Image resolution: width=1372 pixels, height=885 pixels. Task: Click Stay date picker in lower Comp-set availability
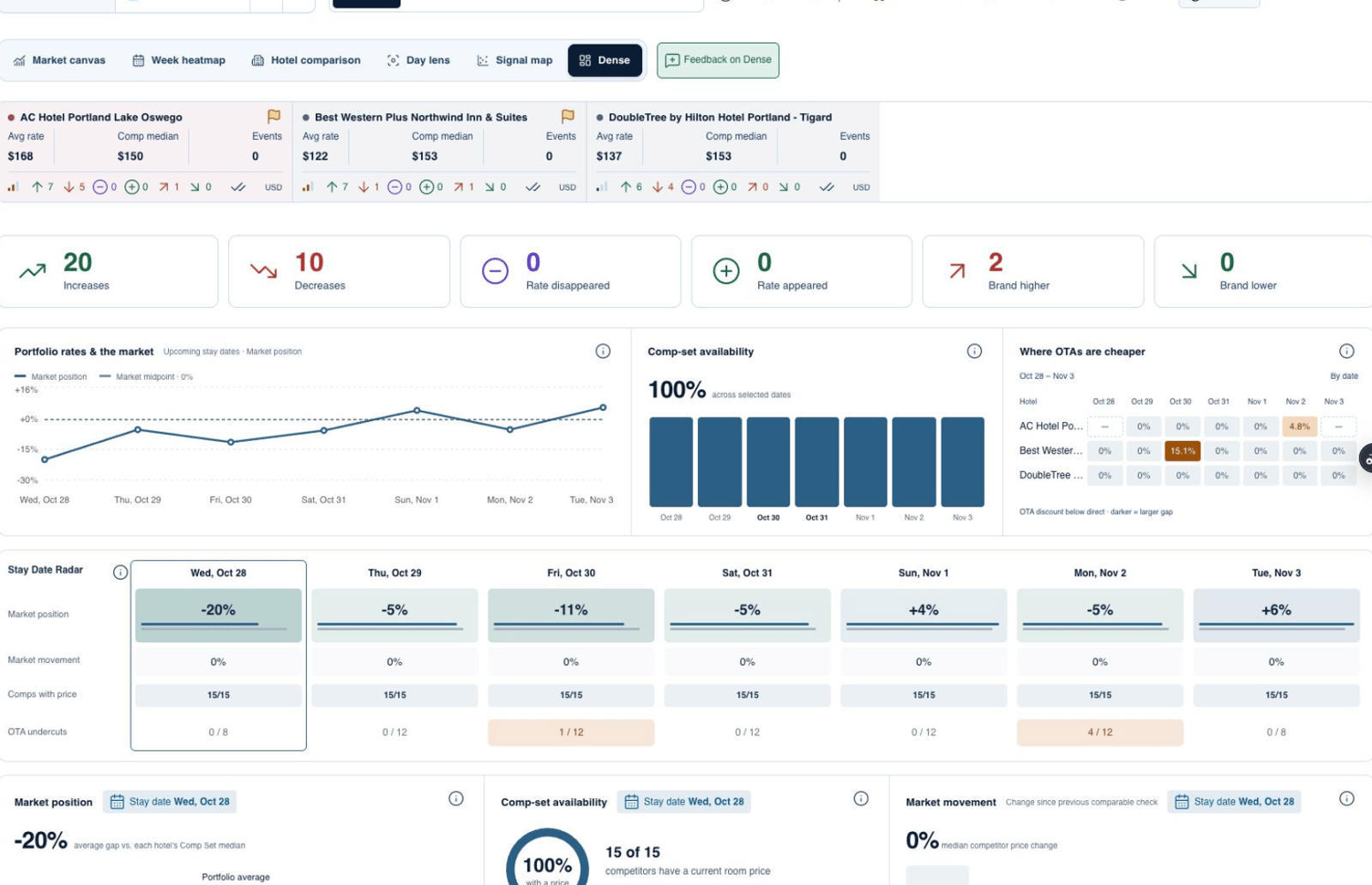click(683, 802)
